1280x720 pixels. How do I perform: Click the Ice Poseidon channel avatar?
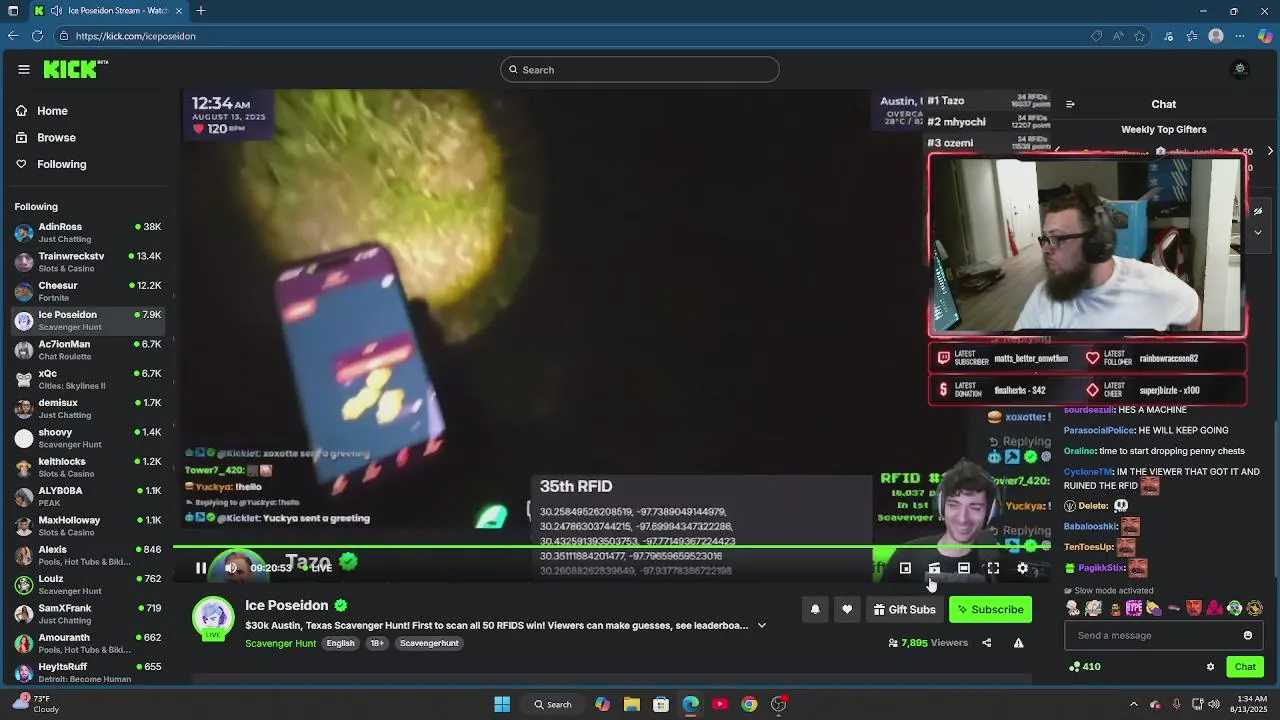point(212,618)
